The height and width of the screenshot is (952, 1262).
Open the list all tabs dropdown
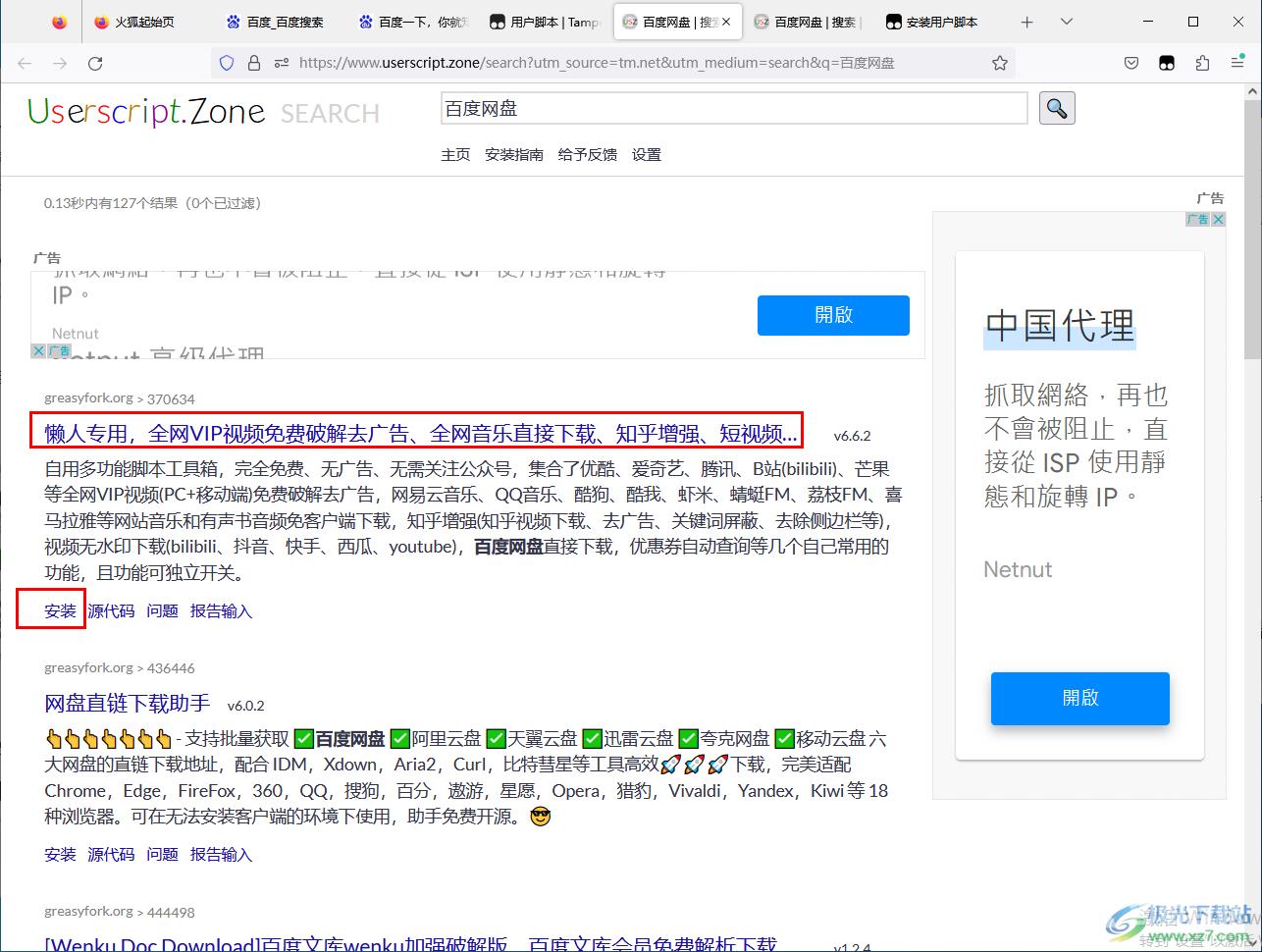point(1067,22)
